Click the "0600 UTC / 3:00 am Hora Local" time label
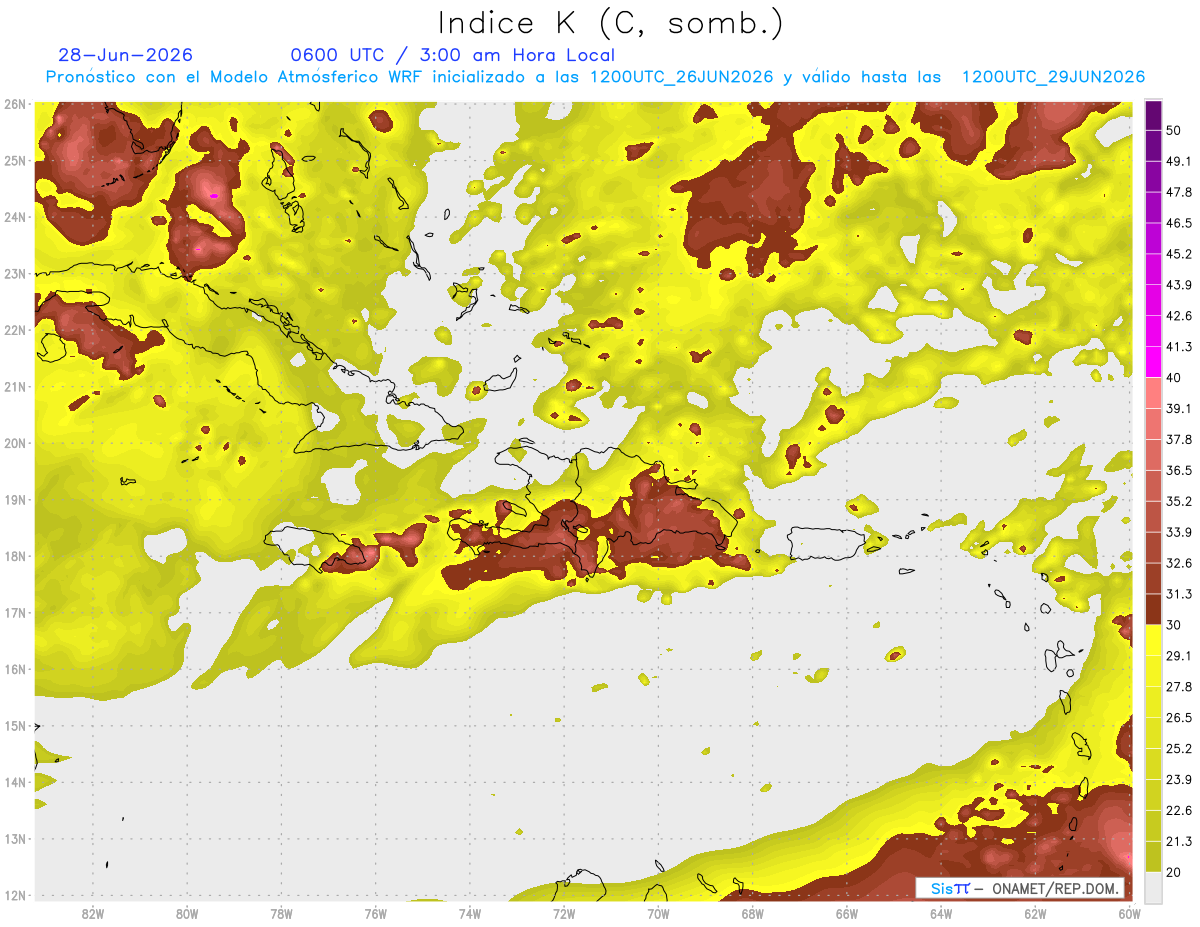1200x927 pixels. click(x=452, y=55)
